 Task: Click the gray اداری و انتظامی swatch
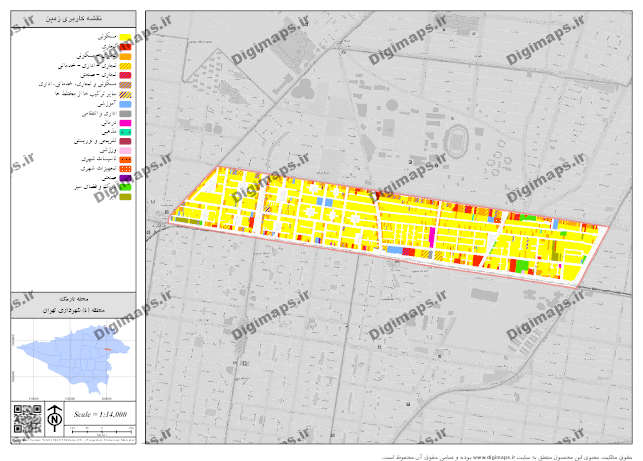pos(125,114)
